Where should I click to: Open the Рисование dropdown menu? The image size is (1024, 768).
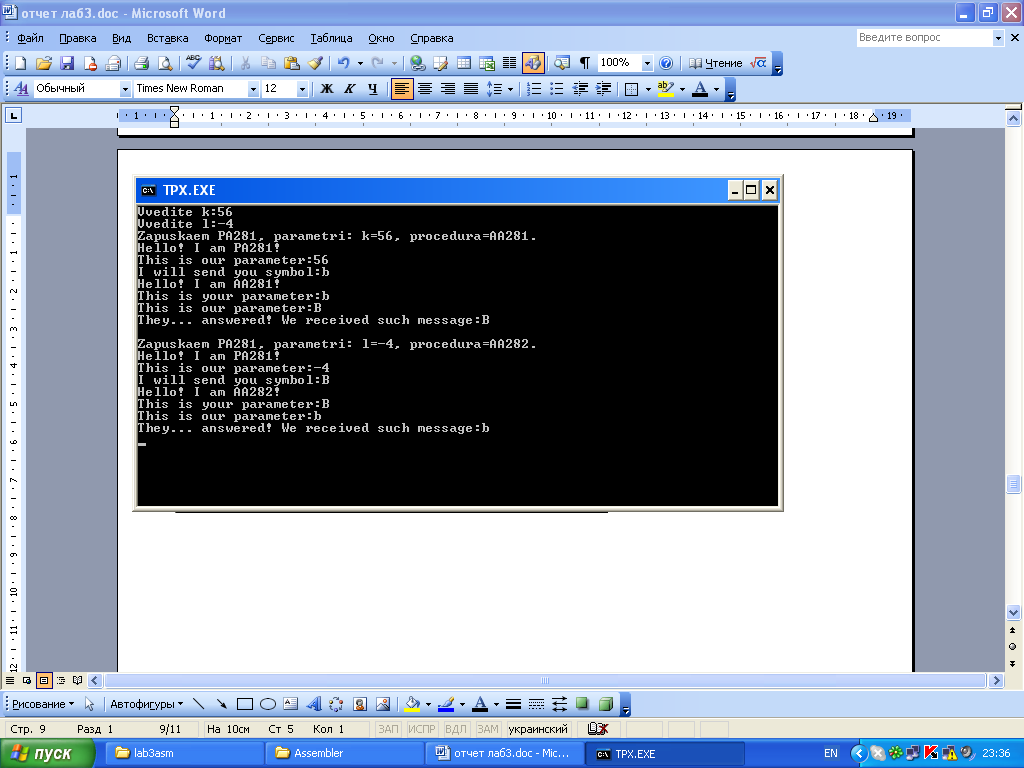[43, 704]
